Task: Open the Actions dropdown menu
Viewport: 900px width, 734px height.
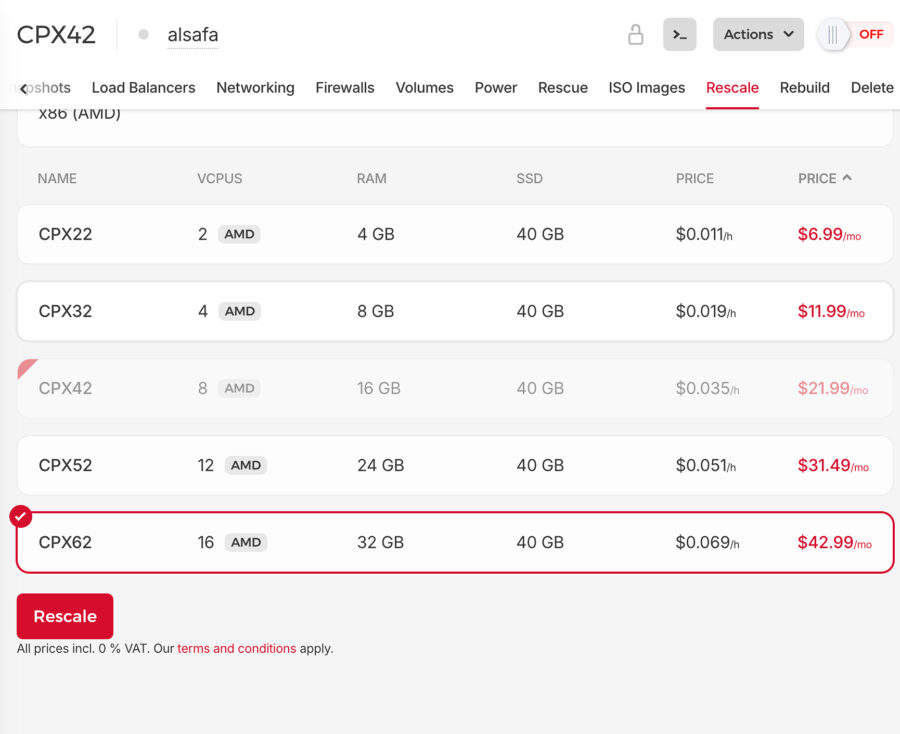Action: click(x=758, y=34)
